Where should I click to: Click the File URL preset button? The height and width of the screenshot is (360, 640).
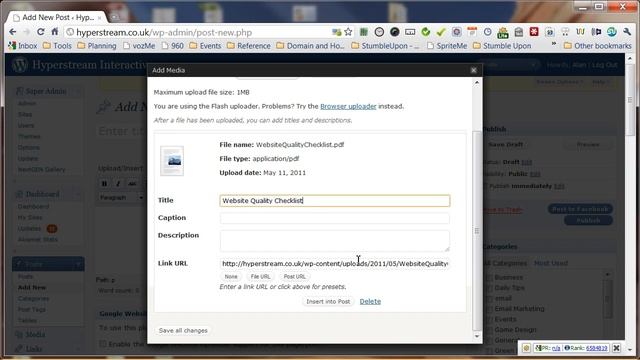click(x=260, y=277)
